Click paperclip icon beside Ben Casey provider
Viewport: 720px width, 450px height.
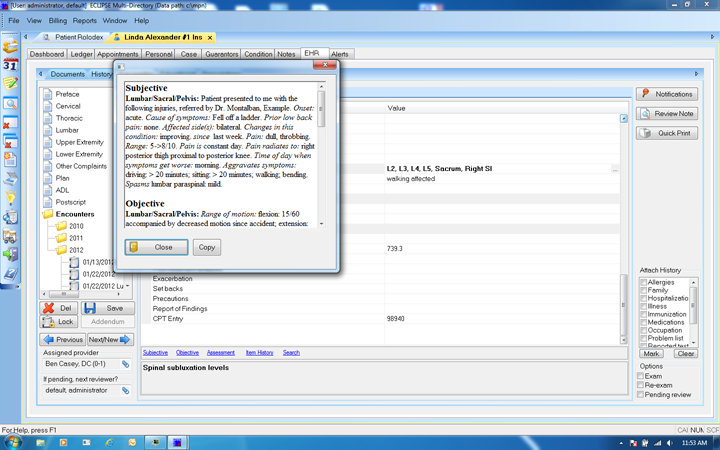[125, 364]
